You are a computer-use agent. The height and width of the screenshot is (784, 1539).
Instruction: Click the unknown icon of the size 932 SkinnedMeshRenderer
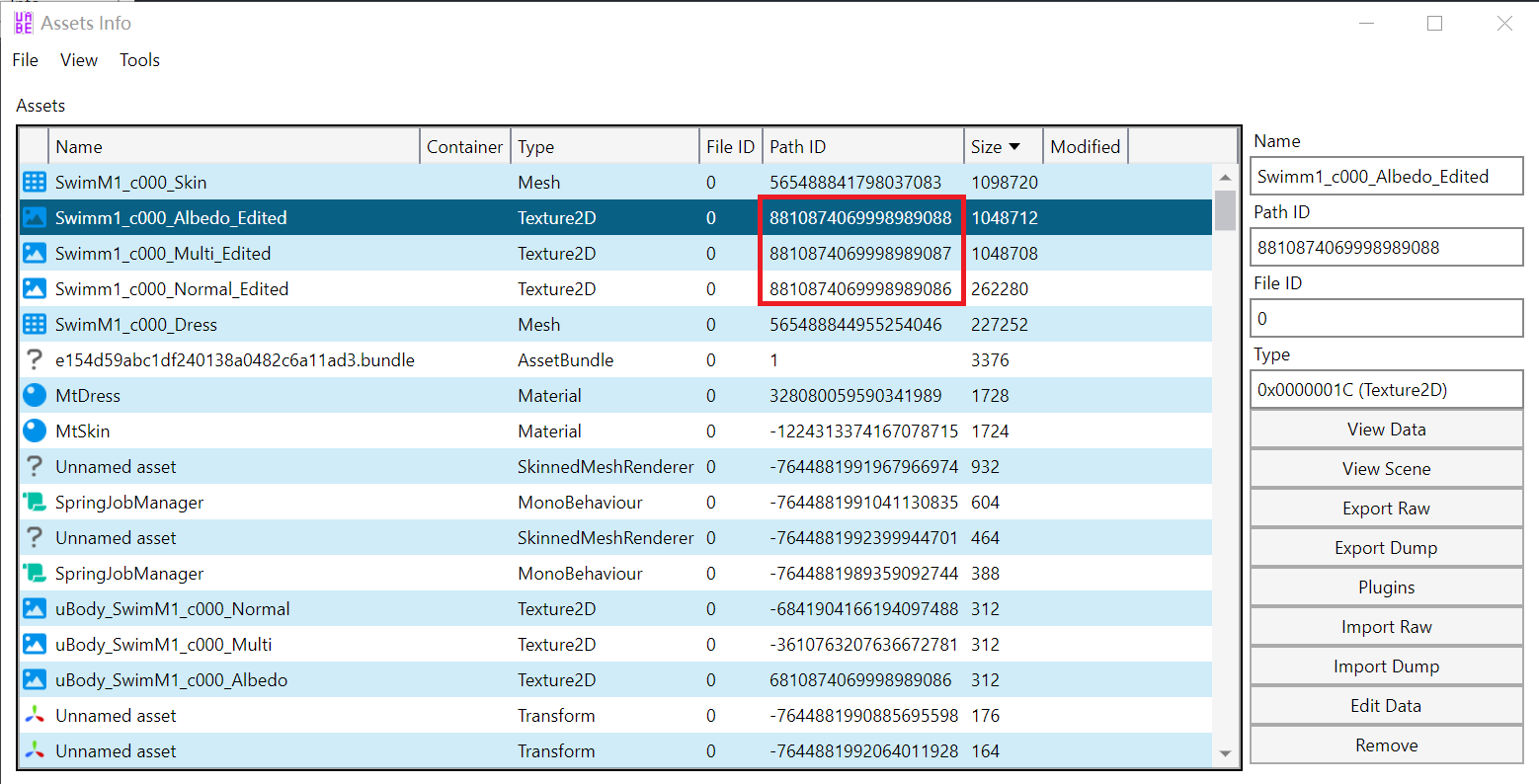[x=35, y=466]
